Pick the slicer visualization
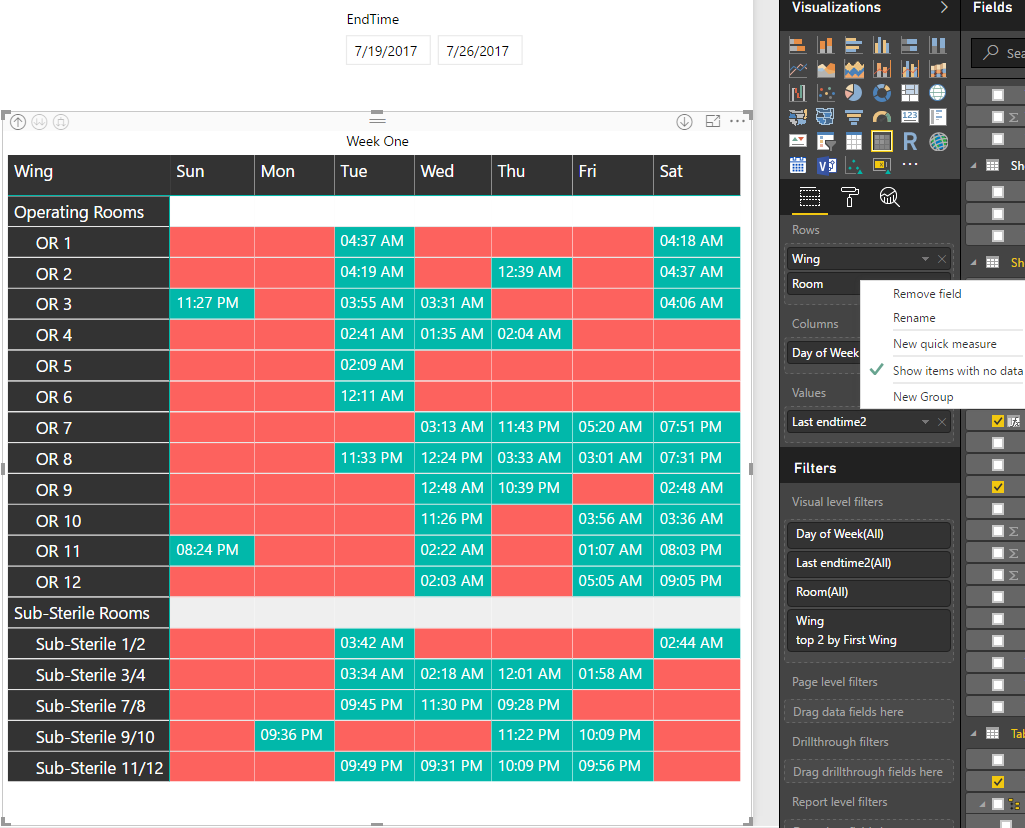 pos(825,141)
